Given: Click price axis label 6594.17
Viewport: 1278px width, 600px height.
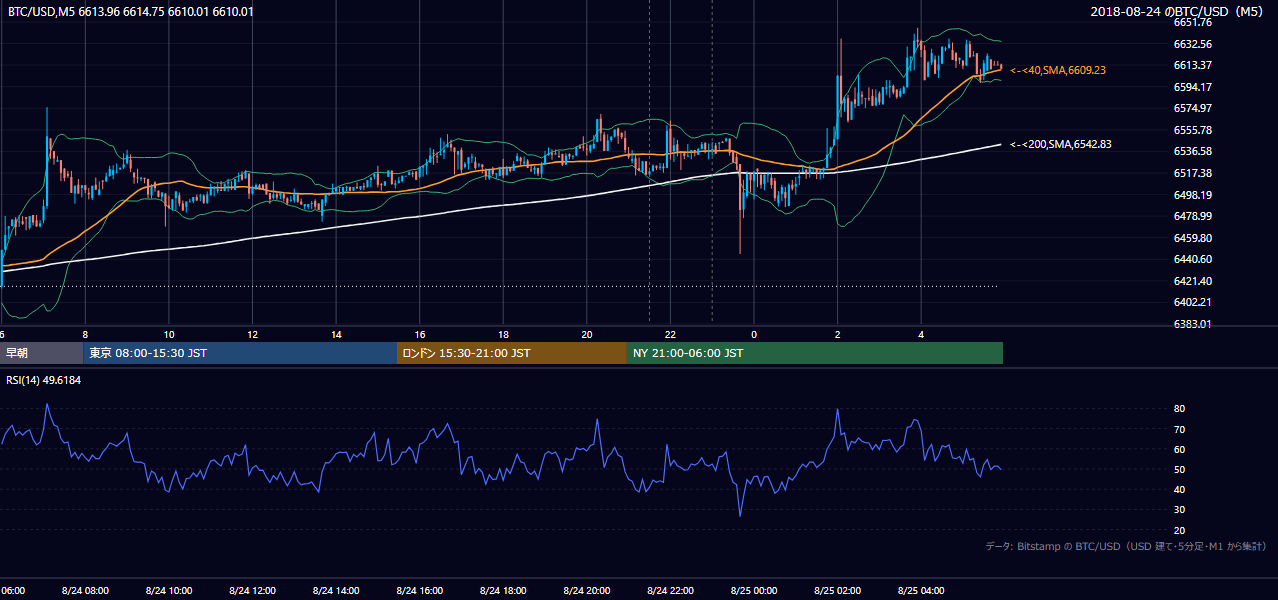Looking at the screenshot, I should (x=1193, y=87).
